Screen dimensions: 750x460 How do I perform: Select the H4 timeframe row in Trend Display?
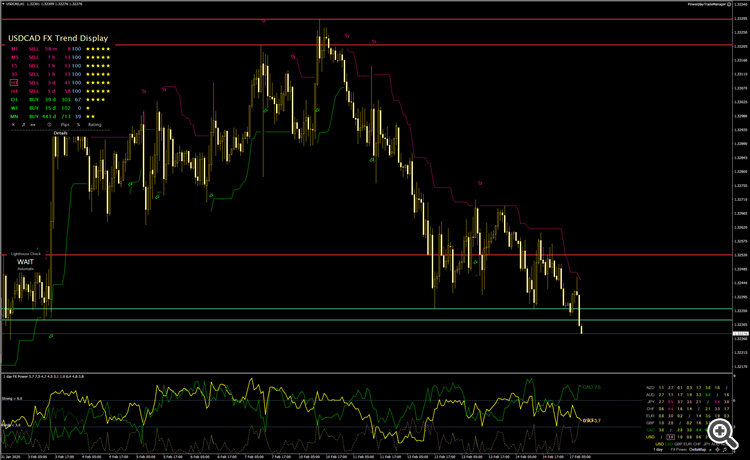[x=58, y=91]
